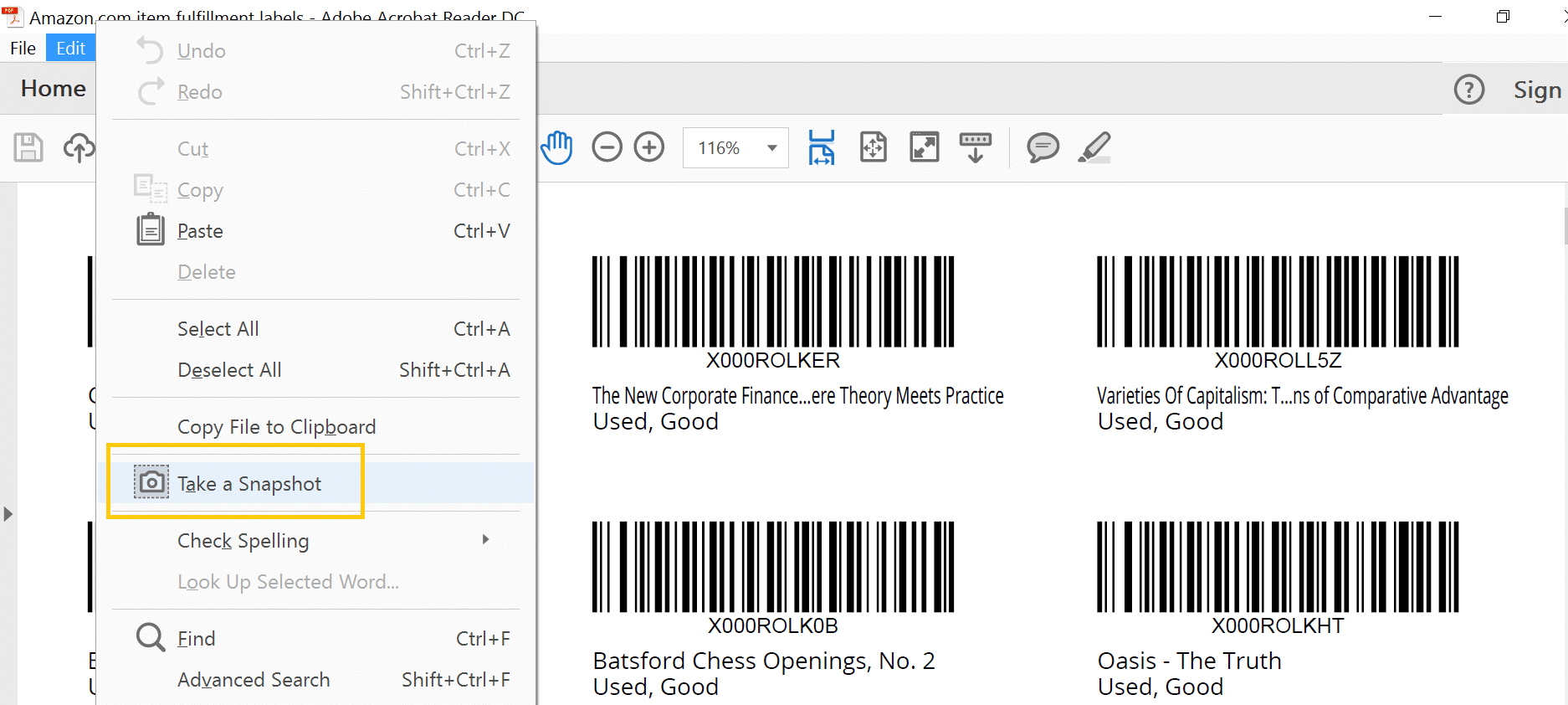Click Varieties Of Capitalism title text
Image resolution: width=1568 pixels, height=705 pixels.
pyautogui.click(x=1303, y=395)
